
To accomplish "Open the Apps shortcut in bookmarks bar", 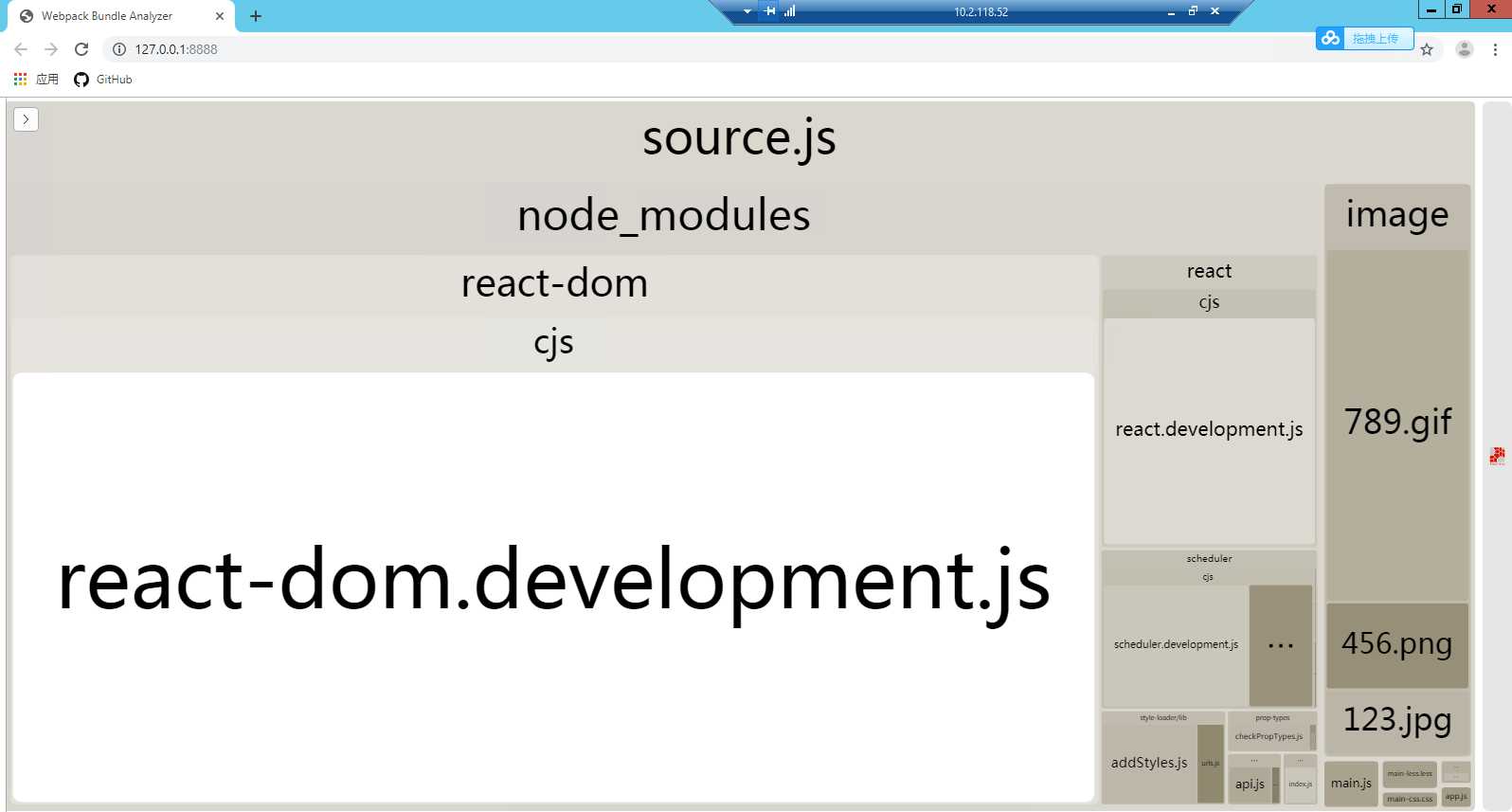I will coord(36,80).
